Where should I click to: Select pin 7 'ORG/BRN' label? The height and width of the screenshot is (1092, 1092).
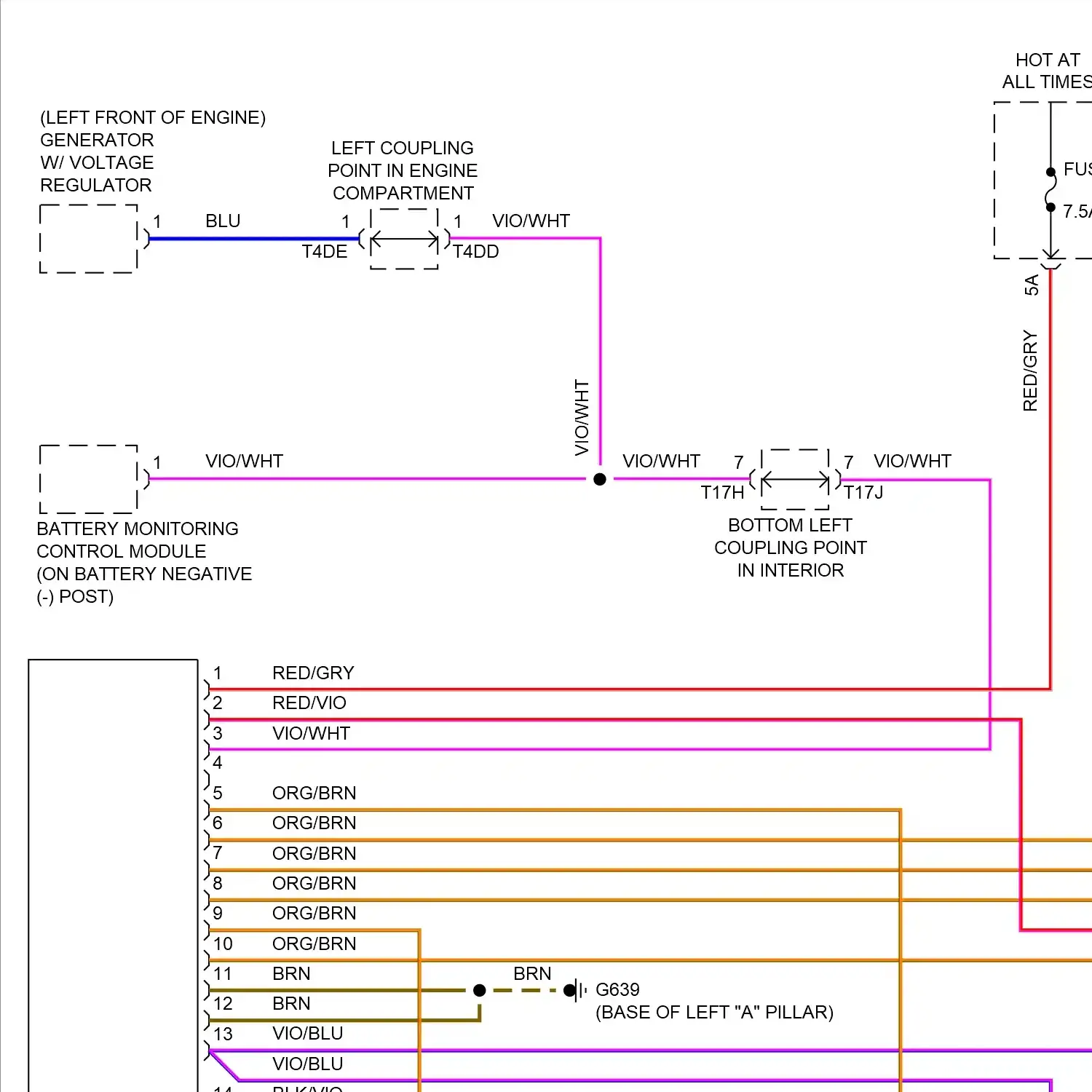pos(314,853)
